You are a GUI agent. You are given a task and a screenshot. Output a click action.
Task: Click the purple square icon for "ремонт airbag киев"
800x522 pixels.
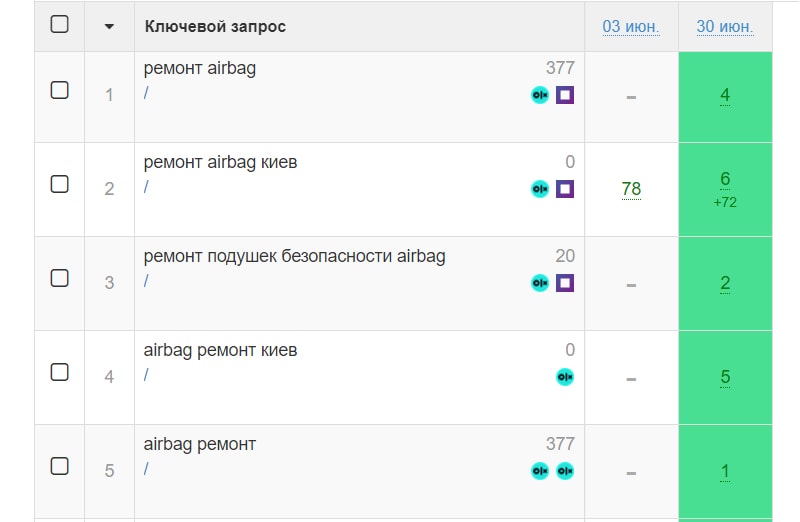coord(565,189)
